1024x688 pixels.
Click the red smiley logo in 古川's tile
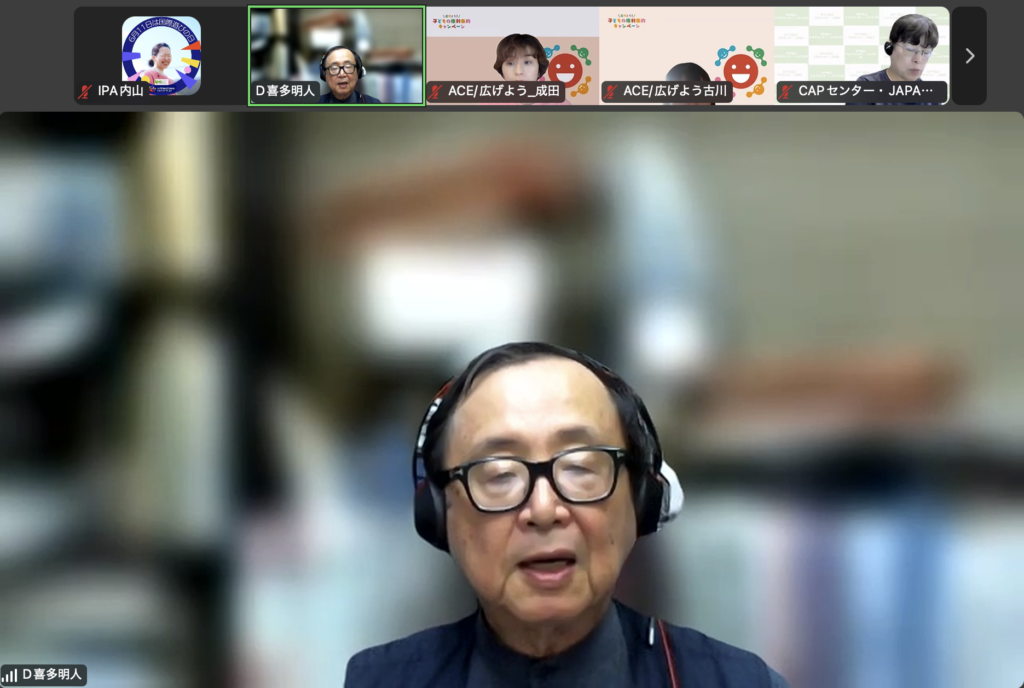tap(740, 68)
